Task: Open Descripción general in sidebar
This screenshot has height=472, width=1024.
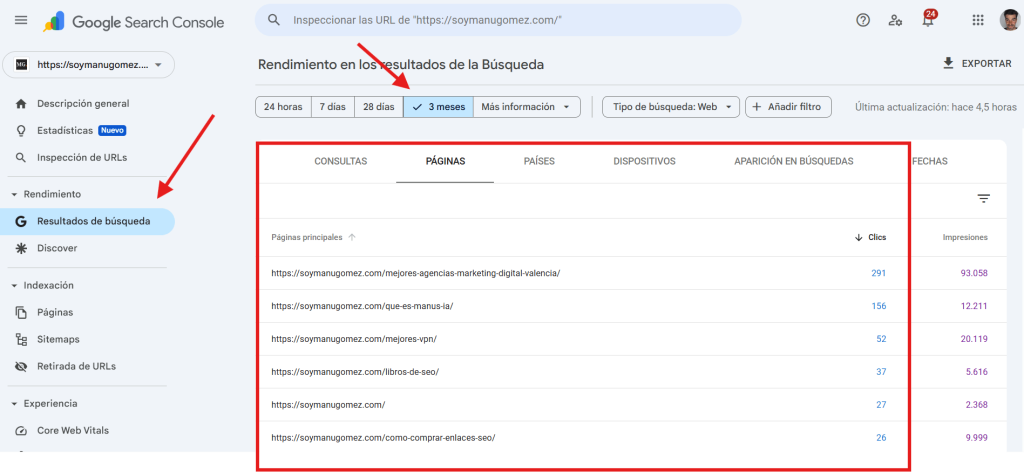Action: 83,104
